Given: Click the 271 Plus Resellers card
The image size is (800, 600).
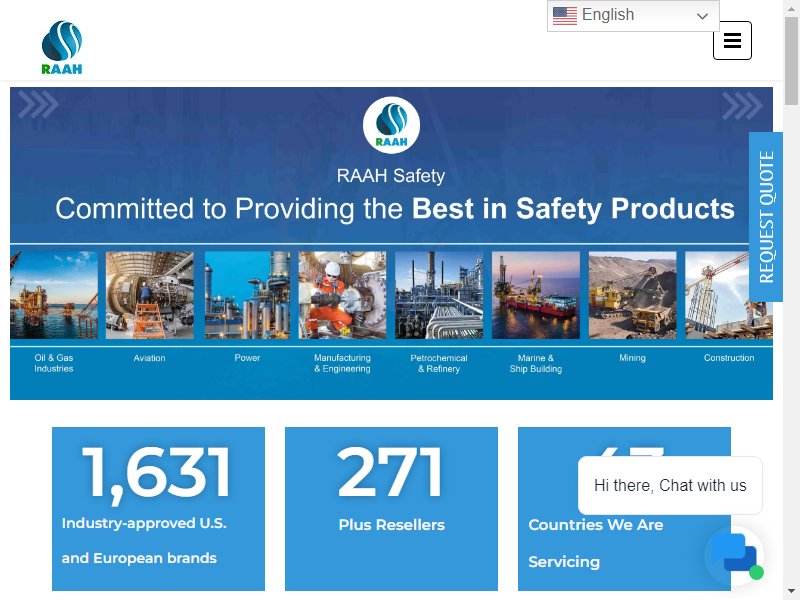Looking at the screenshot, I should [x=391, y=509].
